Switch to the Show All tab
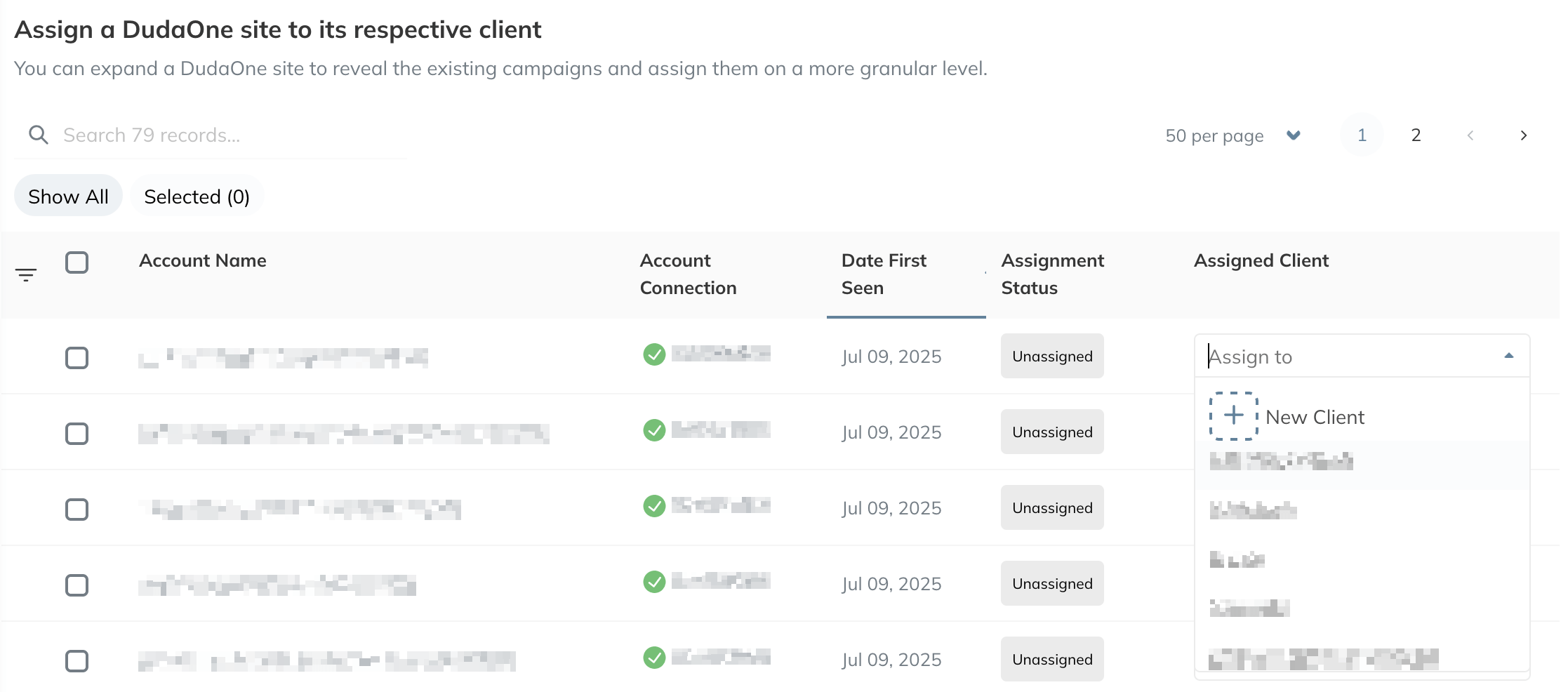Screen dimensions: 1568x692 (68, 197)
